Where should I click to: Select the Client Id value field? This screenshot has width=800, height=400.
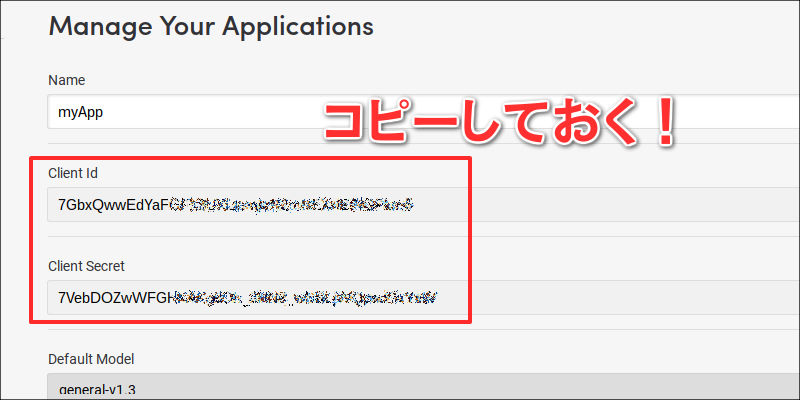coord(423,205)
